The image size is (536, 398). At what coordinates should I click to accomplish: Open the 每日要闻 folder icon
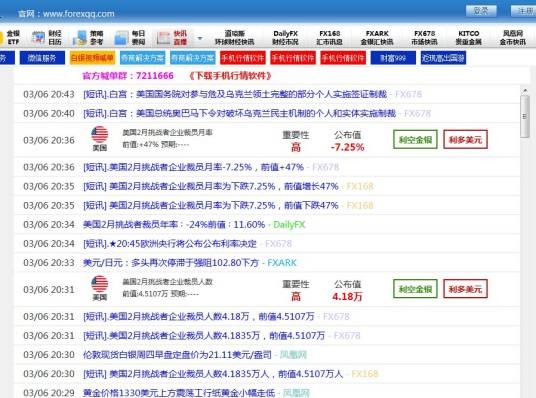point(130,38)
